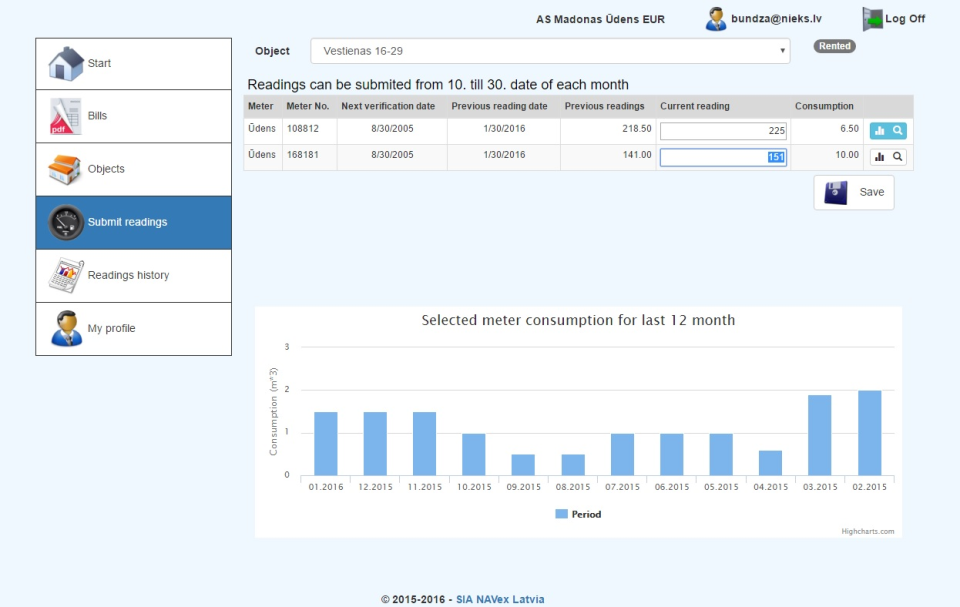Open the Object dropdown Vestienas 16-29
The height and width of the screenshot is (607, 960).
tap(550, 51)
